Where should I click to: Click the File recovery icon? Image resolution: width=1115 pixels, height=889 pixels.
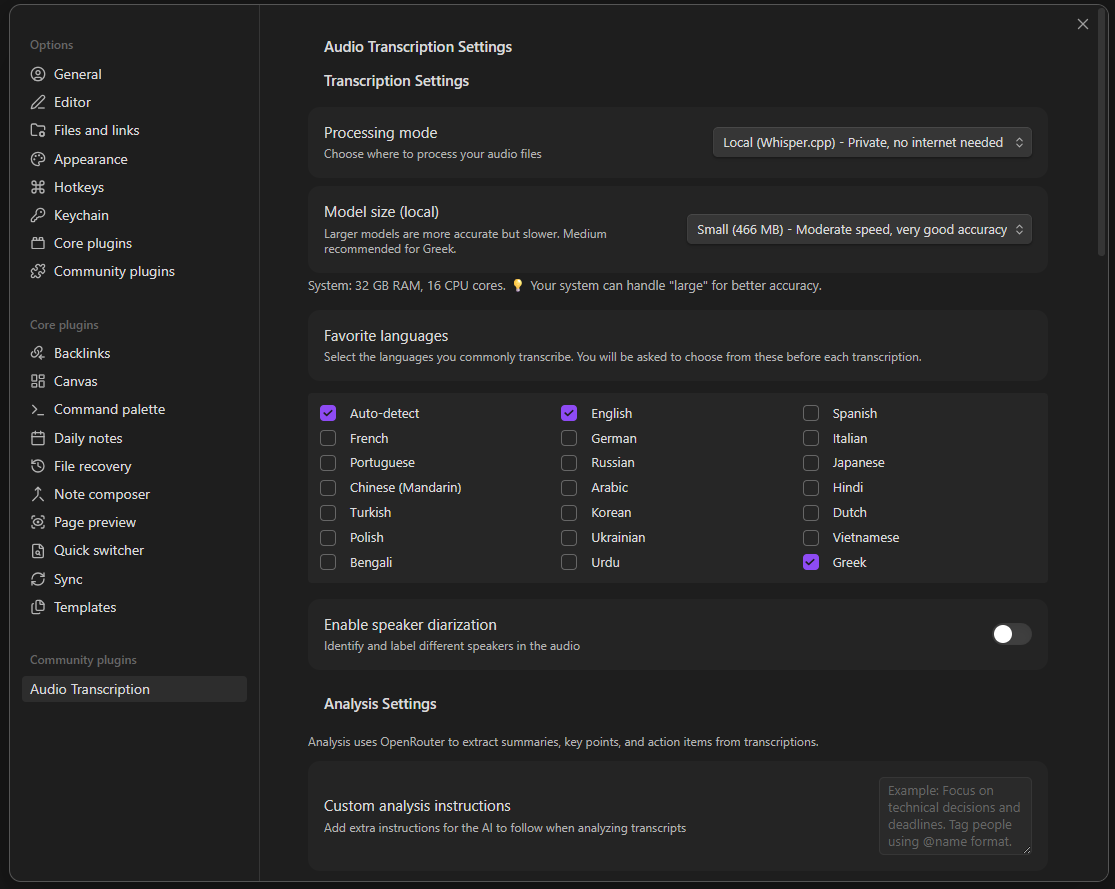[40, 465]
